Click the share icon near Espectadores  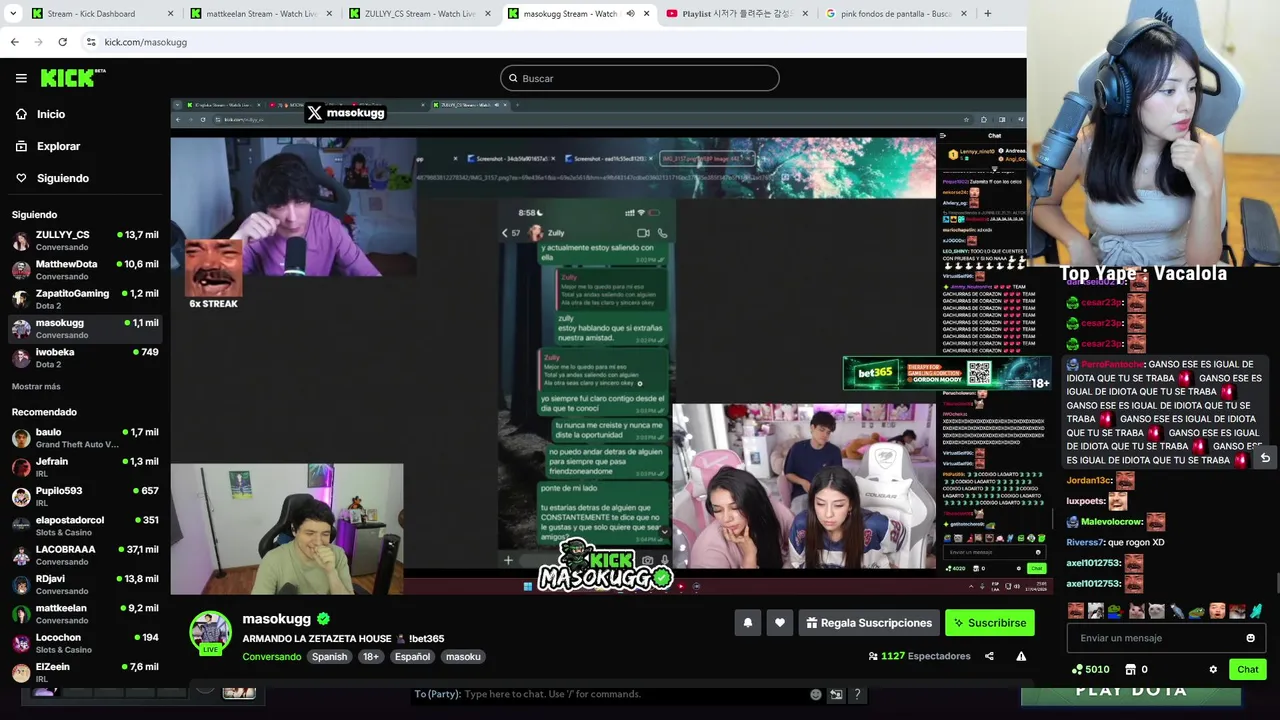pyautogui.click(x=989, y=656)
